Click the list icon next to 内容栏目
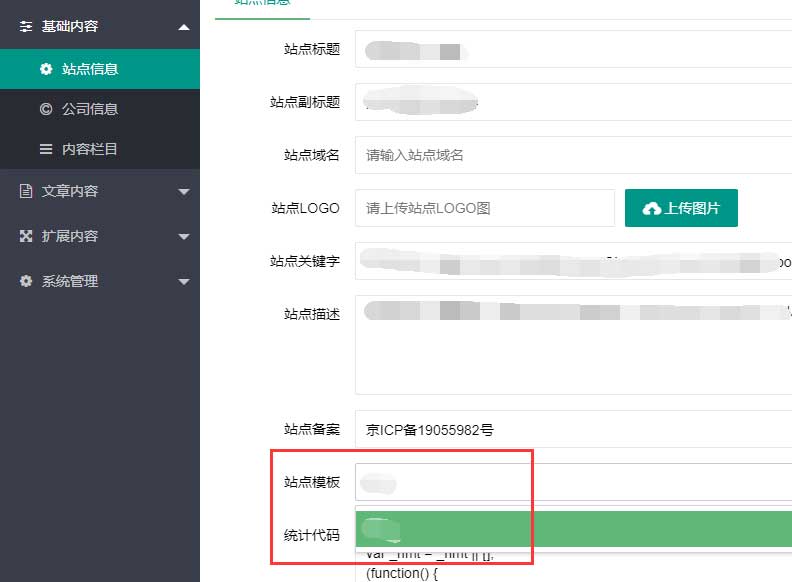Viewport: 792px width, 582px height. point(46,149)
